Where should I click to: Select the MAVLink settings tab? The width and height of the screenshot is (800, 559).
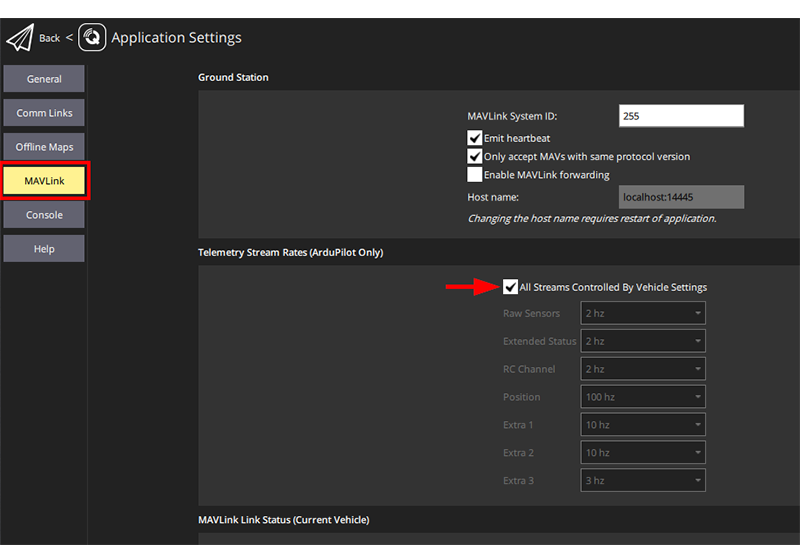[44, 181]
